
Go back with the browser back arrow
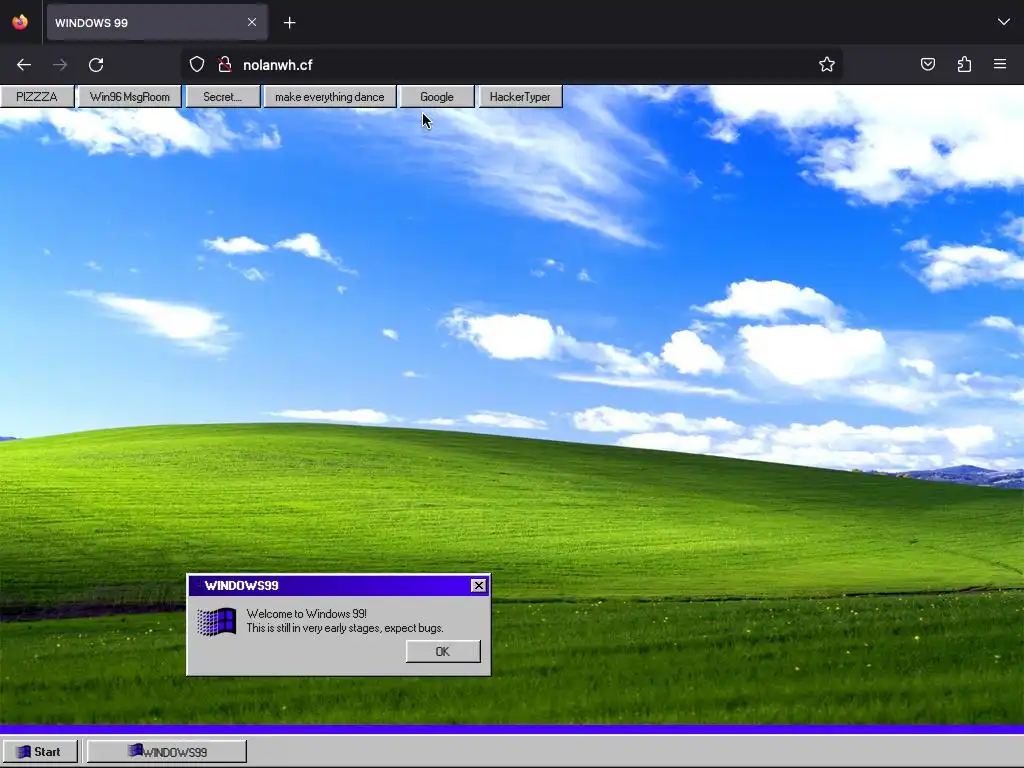(x=24, y=65)
